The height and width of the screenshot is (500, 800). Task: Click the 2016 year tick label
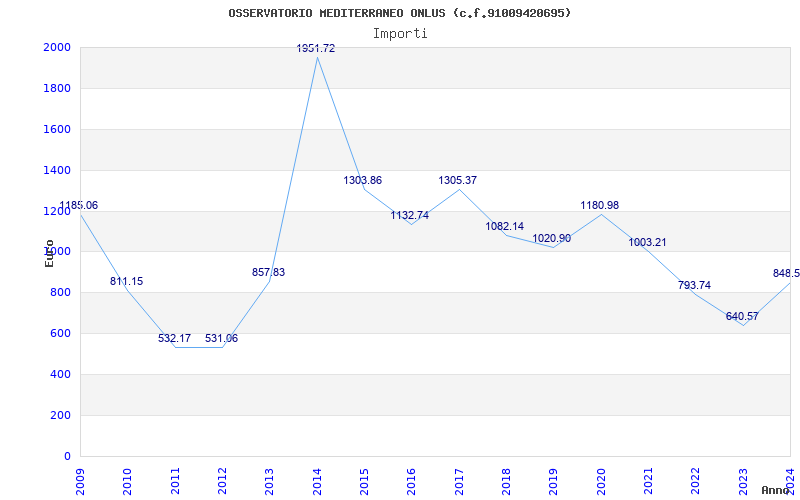click(412, 482)
